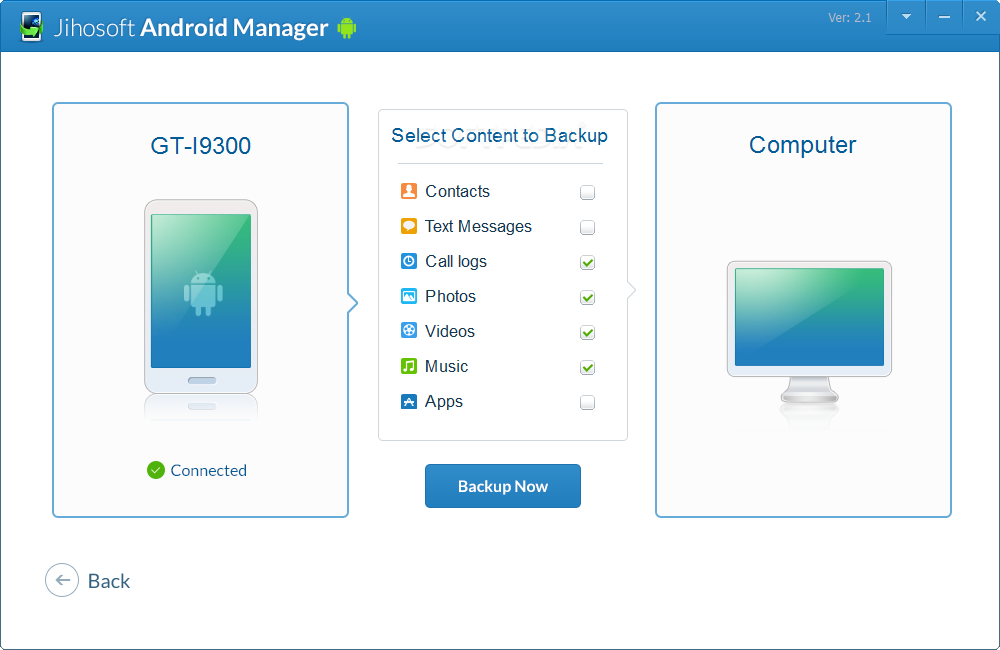Click the Contacts label

coord(457,191)
